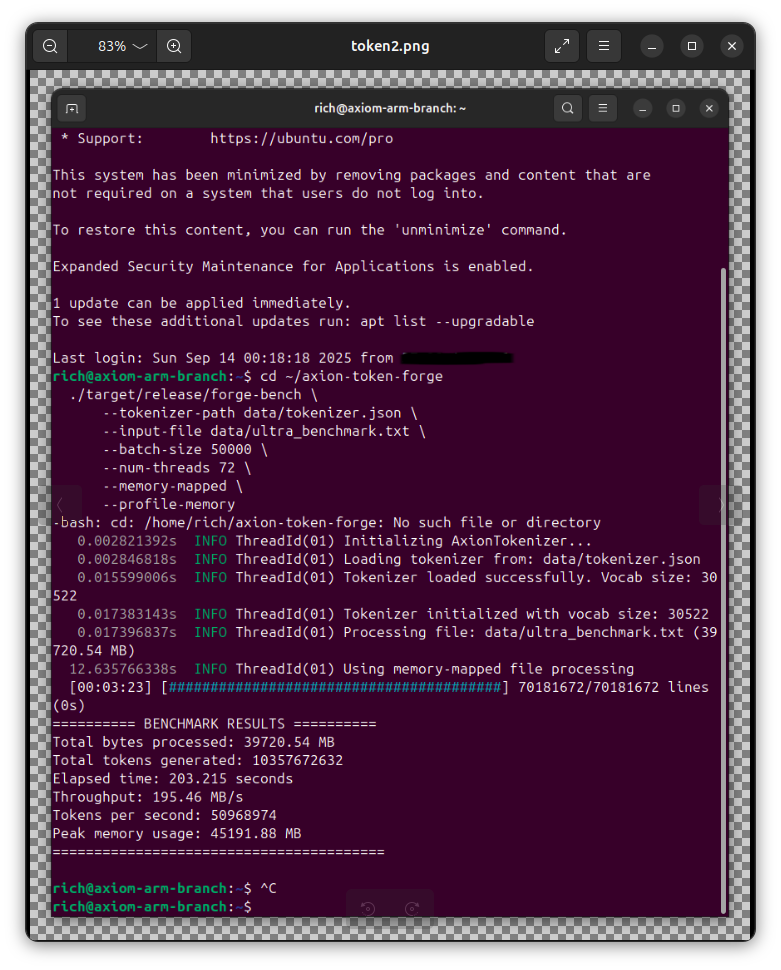Image resolution: width=781 pixels, height=970 pixels.
Task: Rotate the image clockwise
Action: point(412,908)
